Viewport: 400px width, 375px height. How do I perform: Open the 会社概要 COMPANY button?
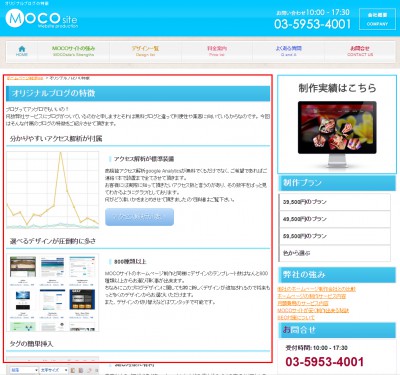[x=377, y=19]
